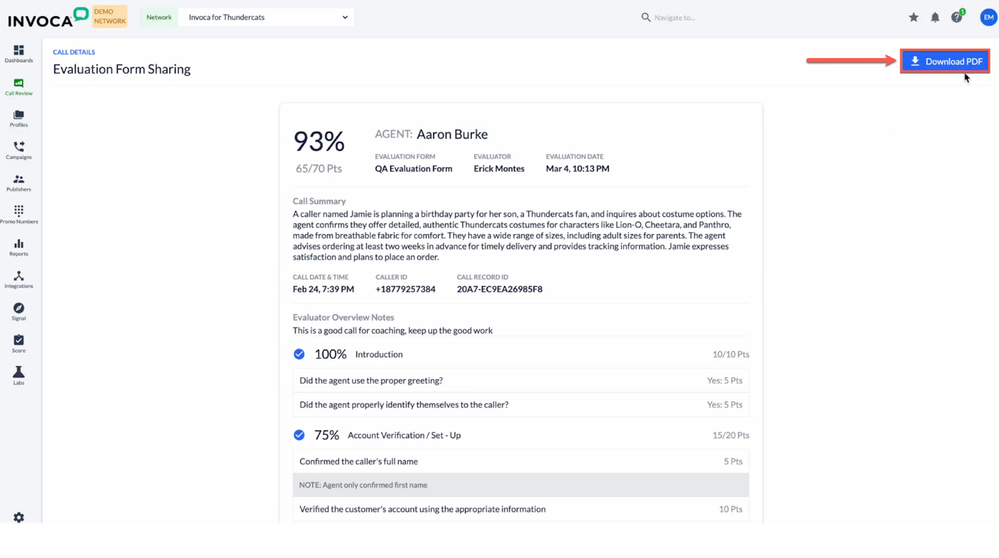Open Campaigns from the sidebar
This screenshot has width=999, height=558.
point(18,150)
